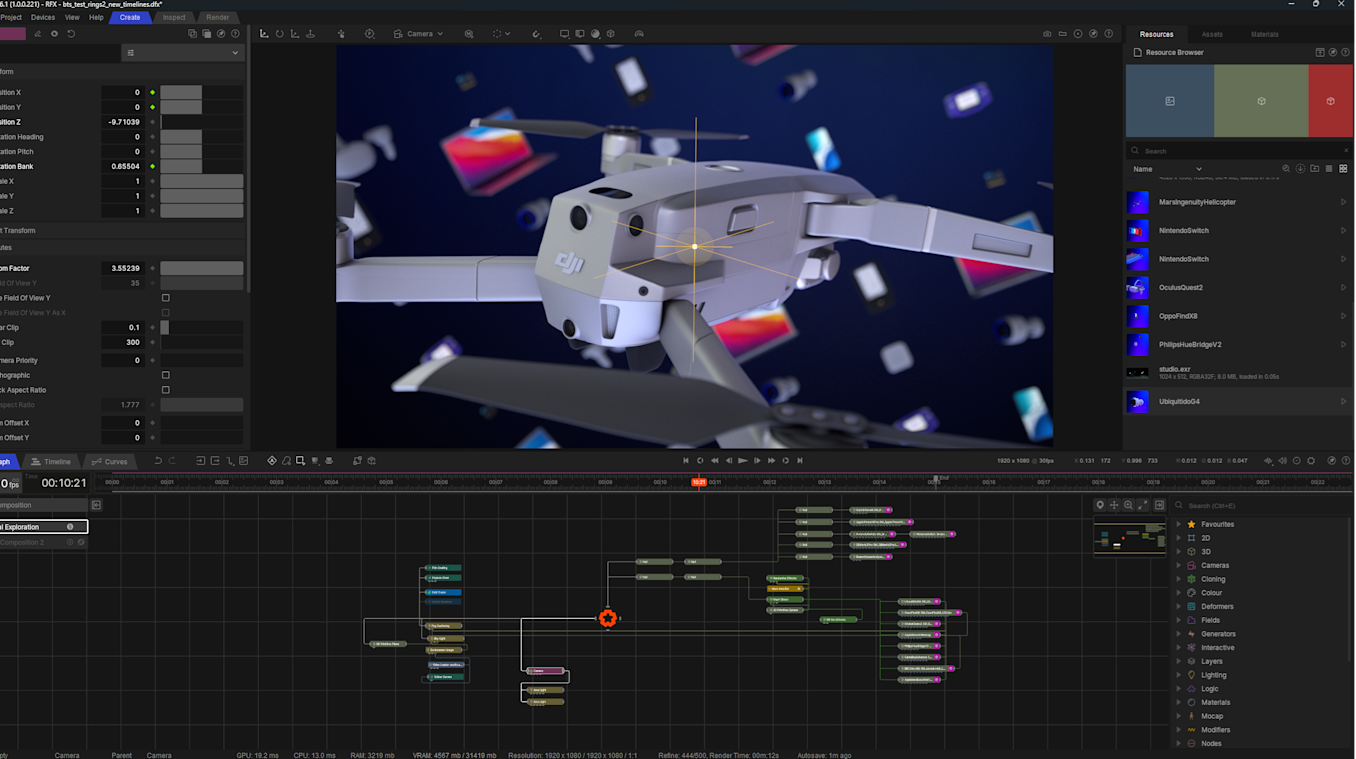Click the undo arrow in graph toolbar

157,461
